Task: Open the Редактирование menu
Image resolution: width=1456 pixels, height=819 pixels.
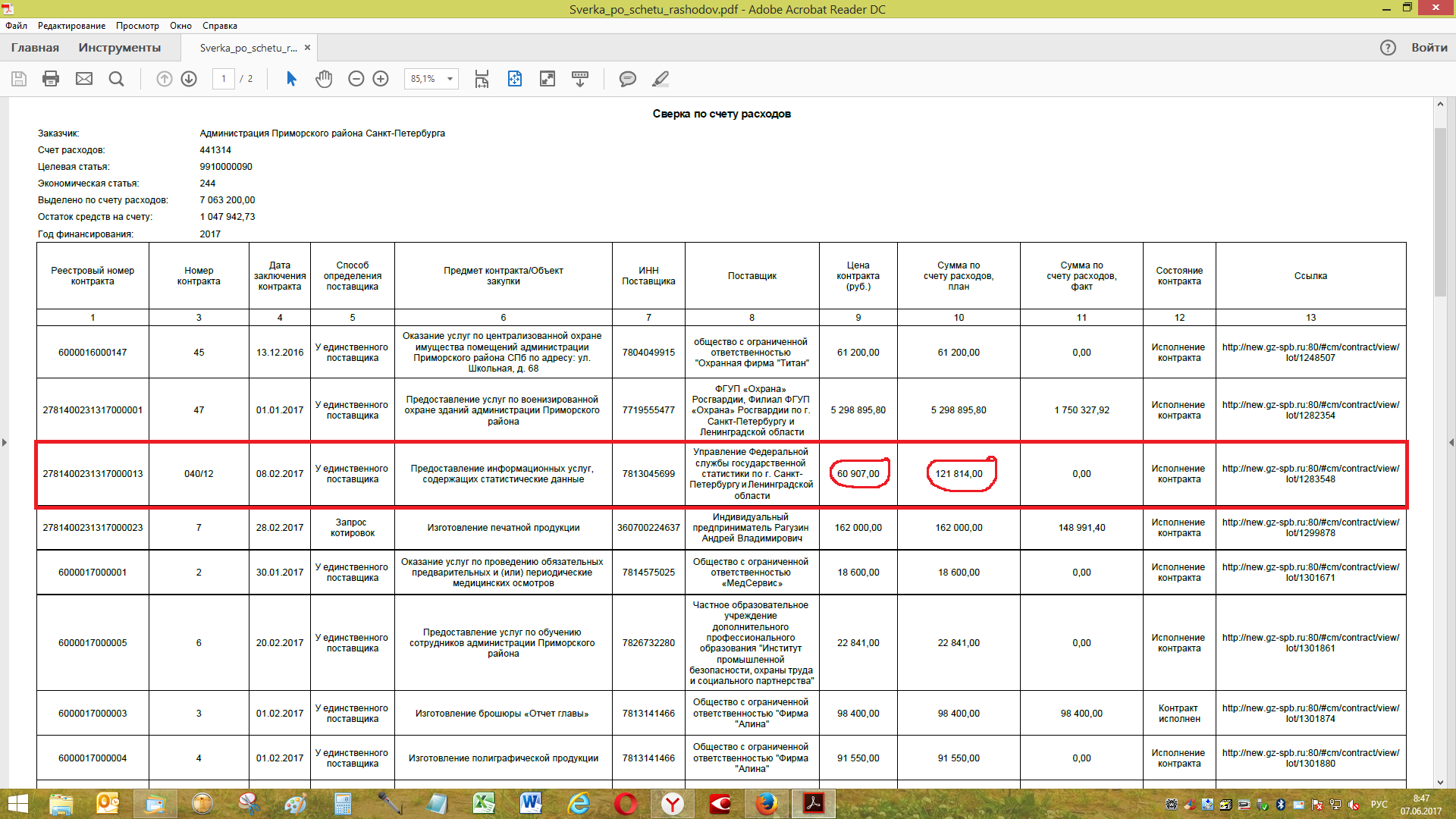Action: coord(72,26)
